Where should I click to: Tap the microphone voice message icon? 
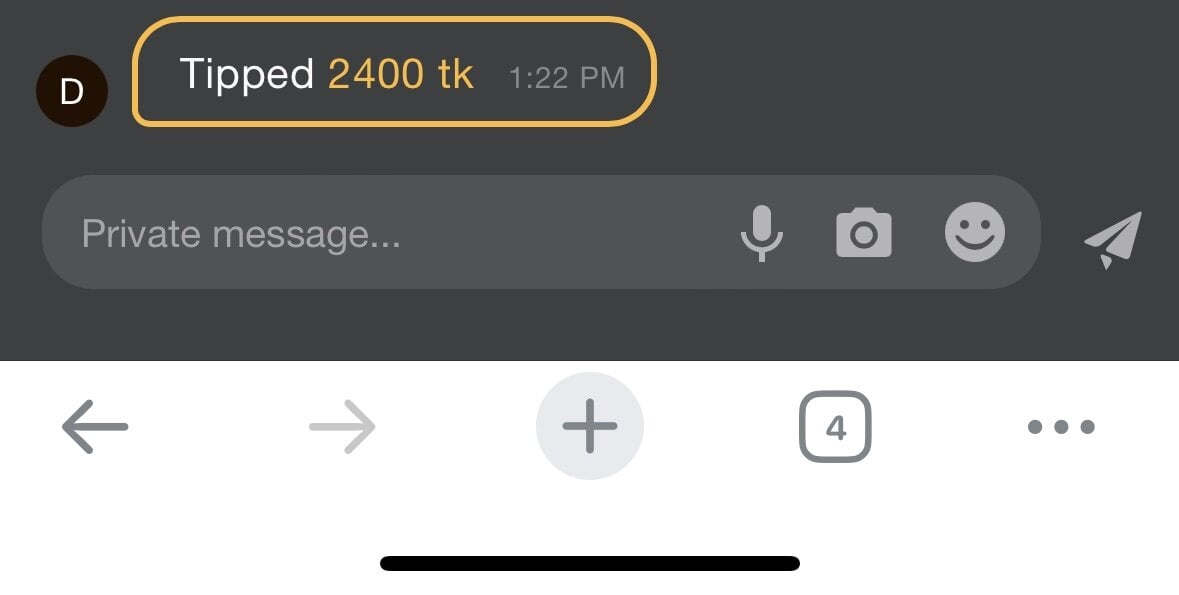(x=762, y=233)
